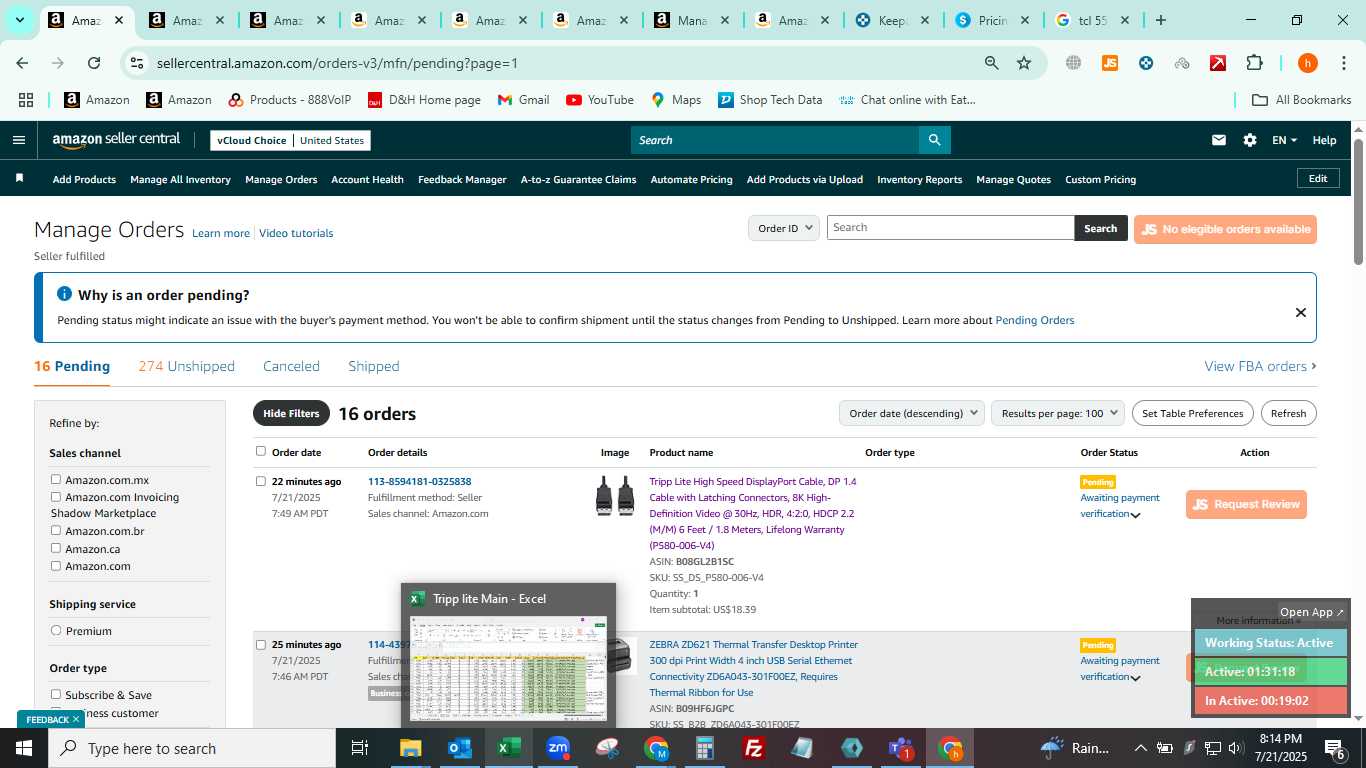Open the Seller Central mail messages icon
This screenshot has width=1366, height=768.
pyautogui.click(x=1218, y=140)
